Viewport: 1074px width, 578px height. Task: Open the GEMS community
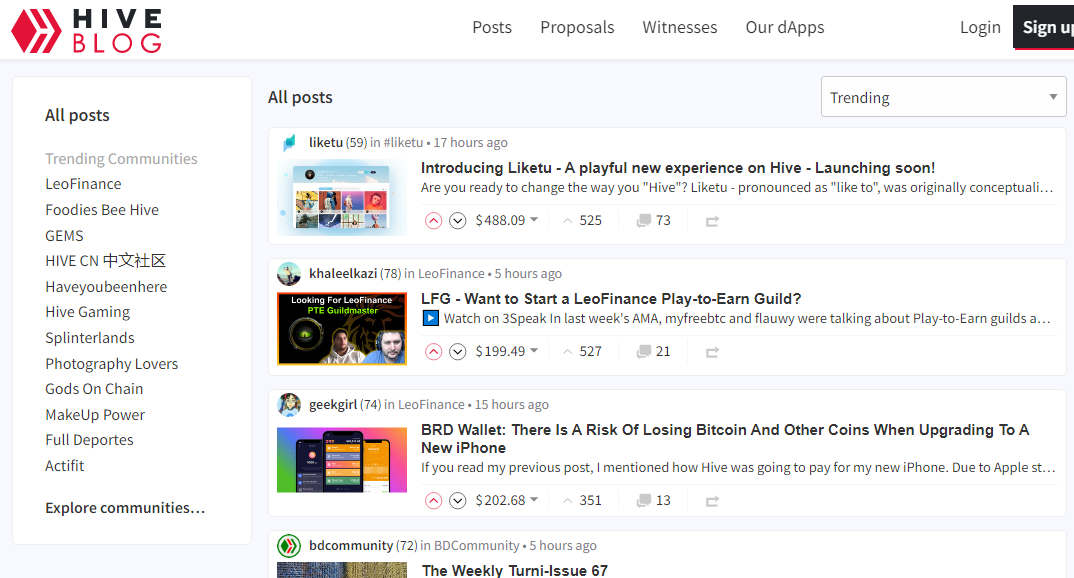[x=64, y=236]
